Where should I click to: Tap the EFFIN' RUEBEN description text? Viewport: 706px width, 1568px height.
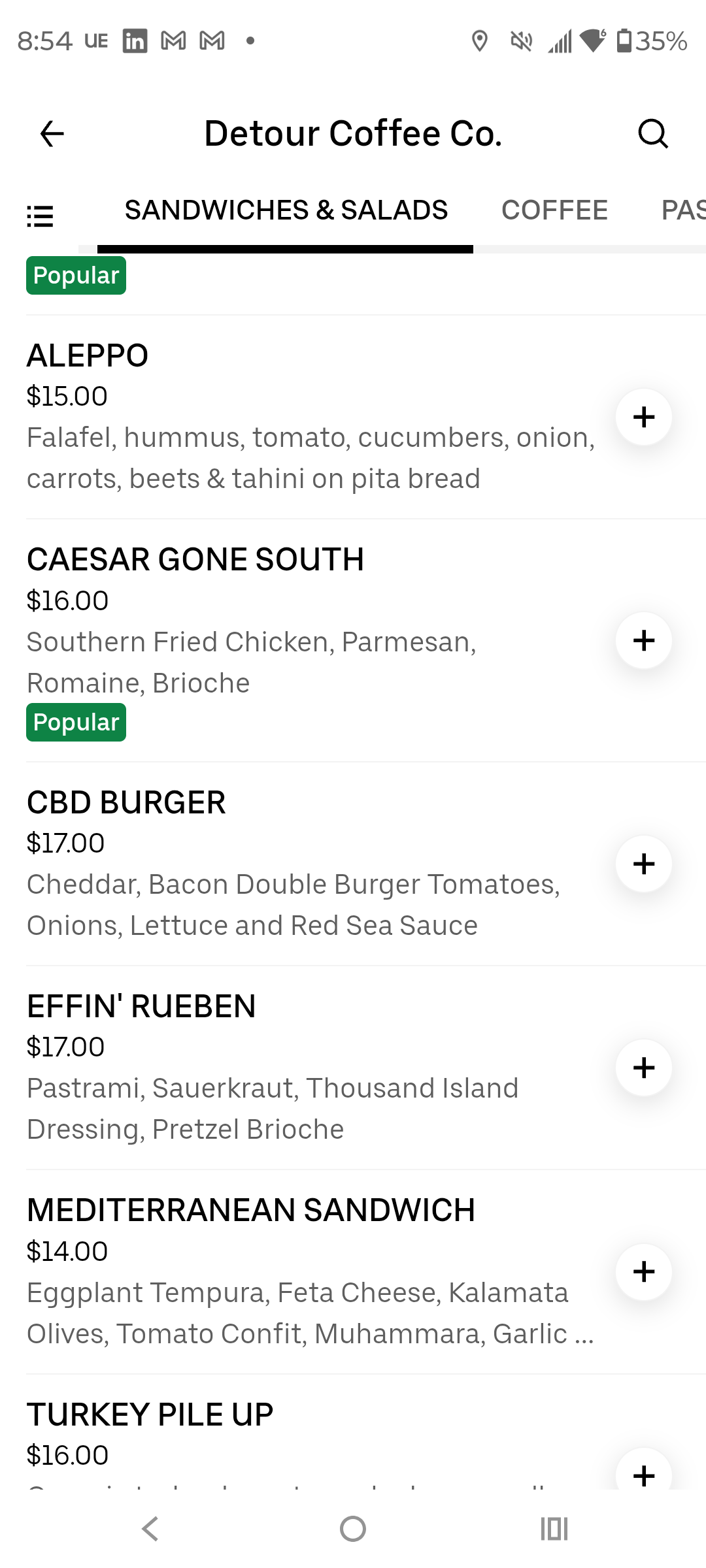[x=273, y=1109]
